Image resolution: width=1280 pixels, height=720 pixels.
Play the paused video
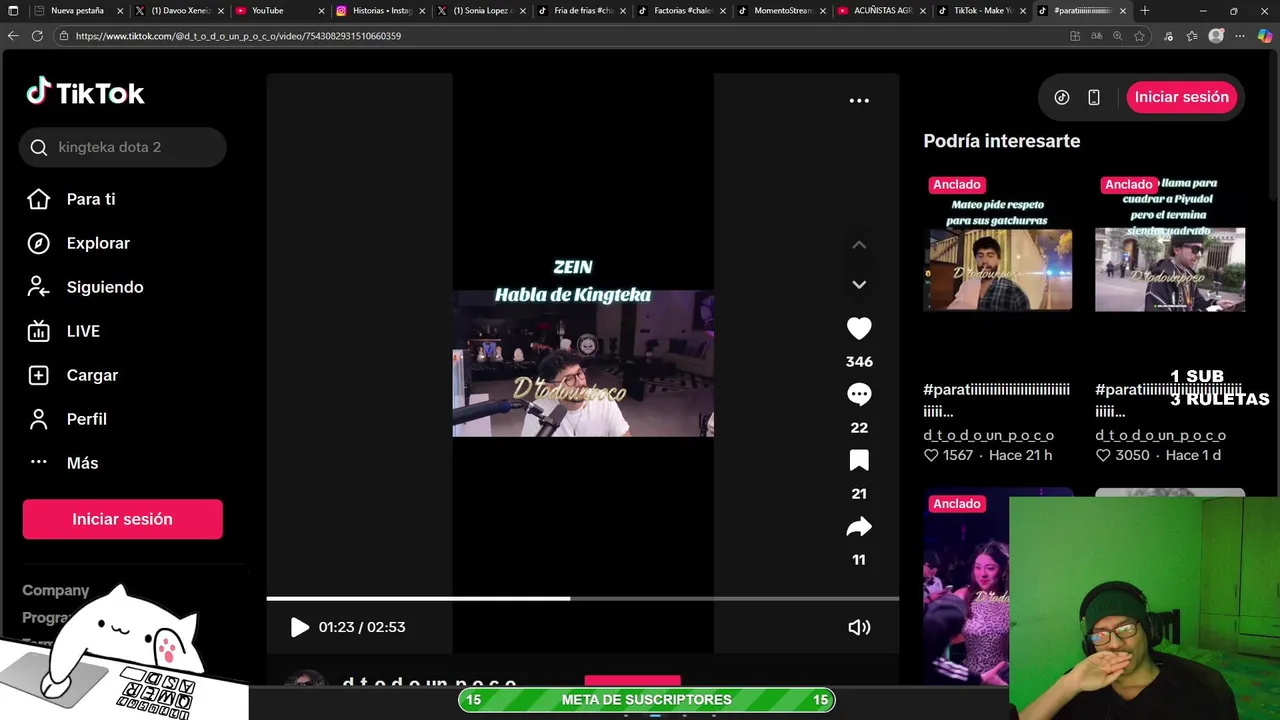299,627
